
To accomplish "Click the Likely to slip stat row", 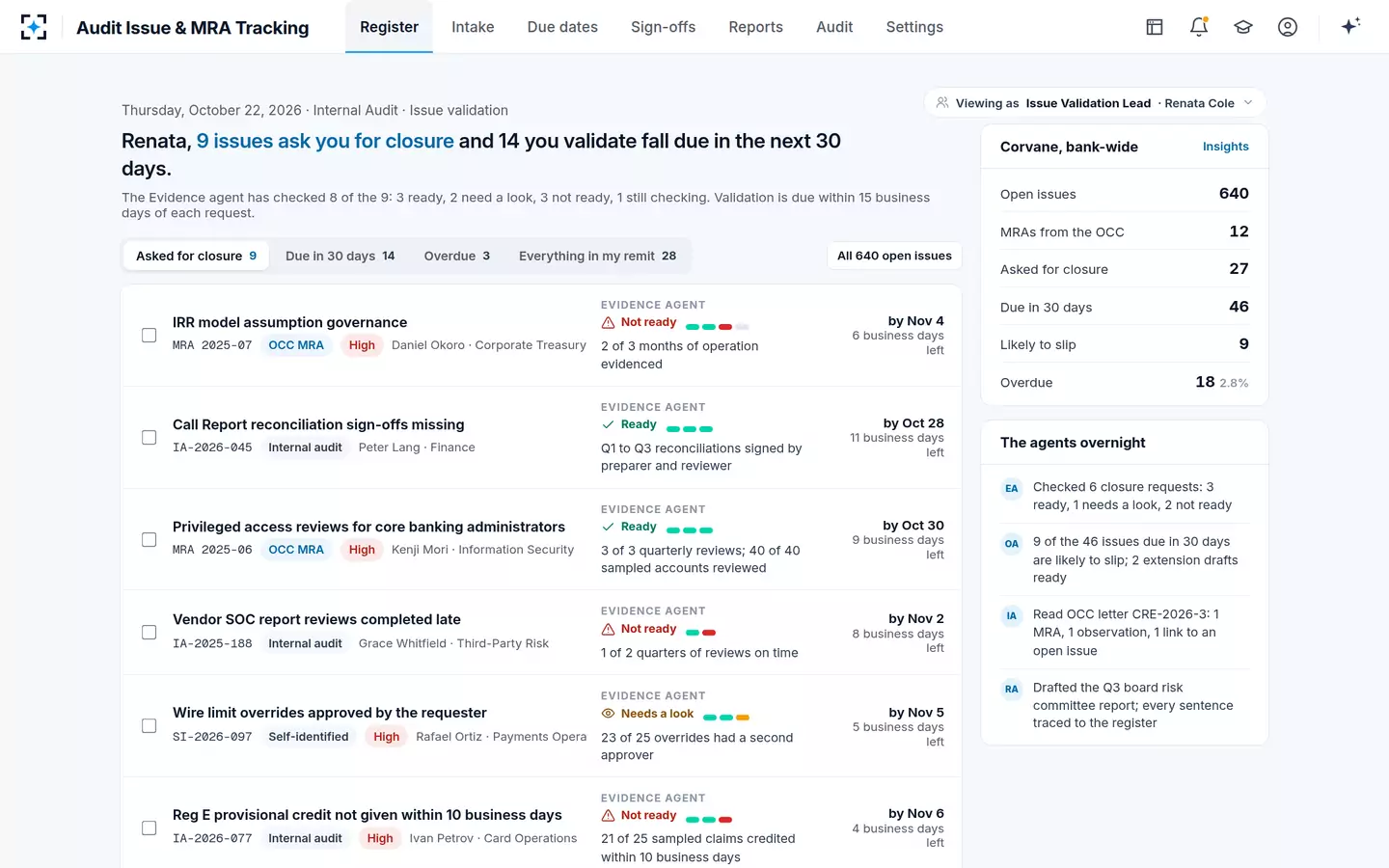I will [x=1124, y=344].
